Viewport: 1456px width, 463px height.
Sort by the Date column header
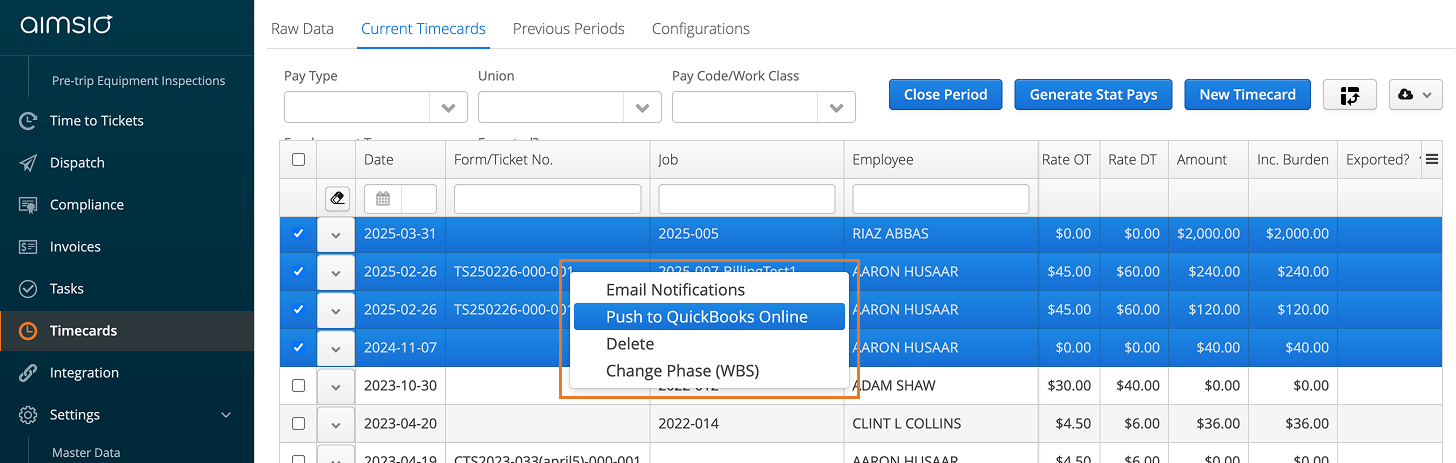coord(379,160)
